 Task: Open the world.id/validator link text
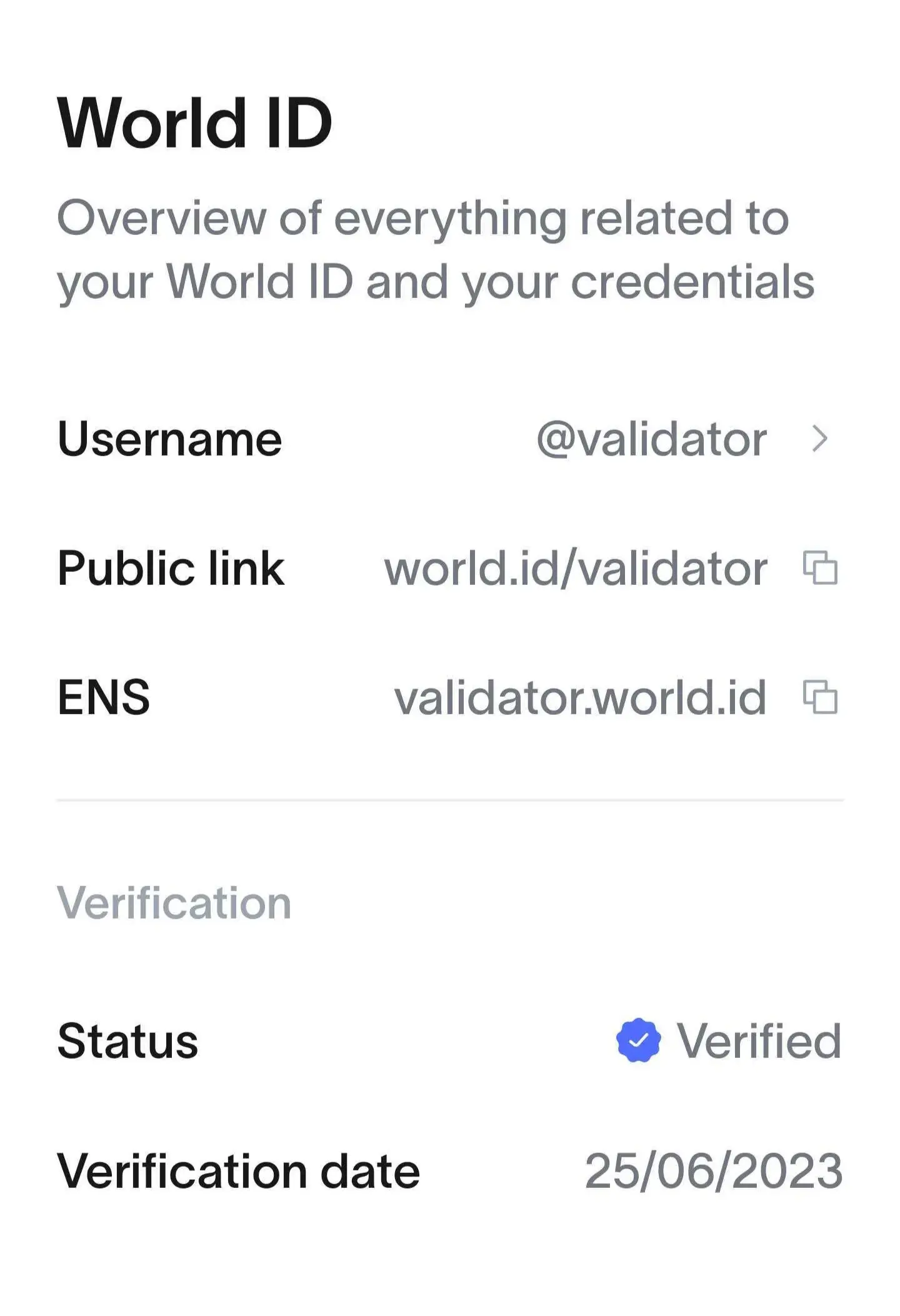click(576, 569)
